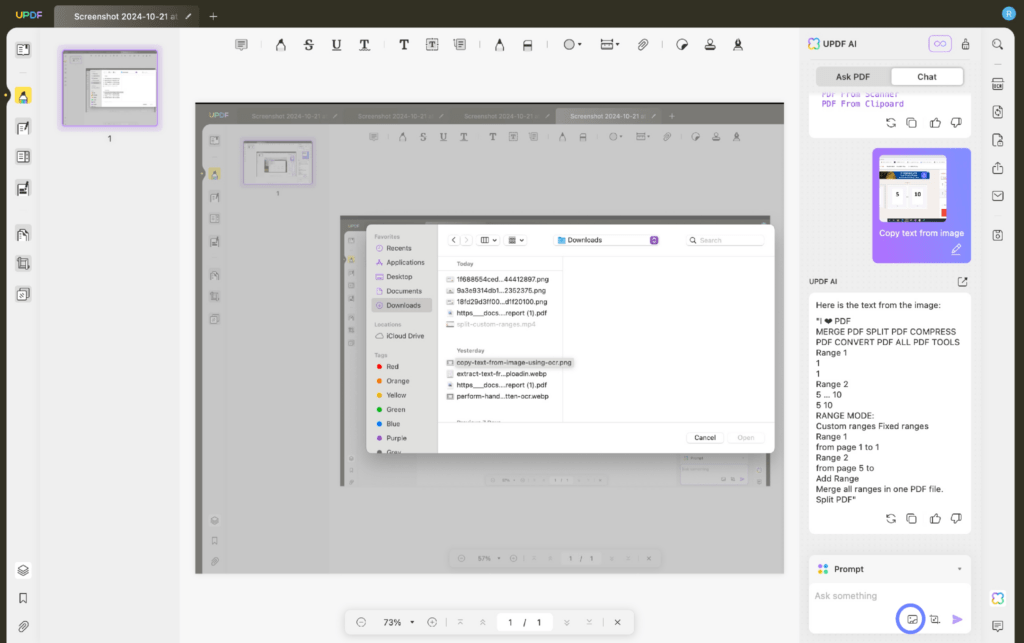Give thumbs up to the AI text response
1024x643 pixels.
pyautogui.click(x=934, y=518)
